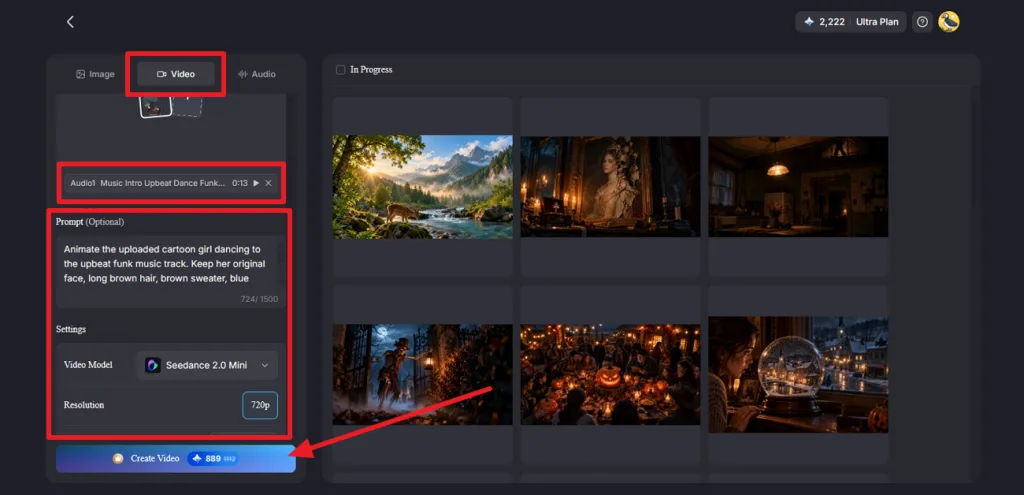Click the 724/1500 character counter
The width and height of the screenshot is (1024, 495).
259,299
